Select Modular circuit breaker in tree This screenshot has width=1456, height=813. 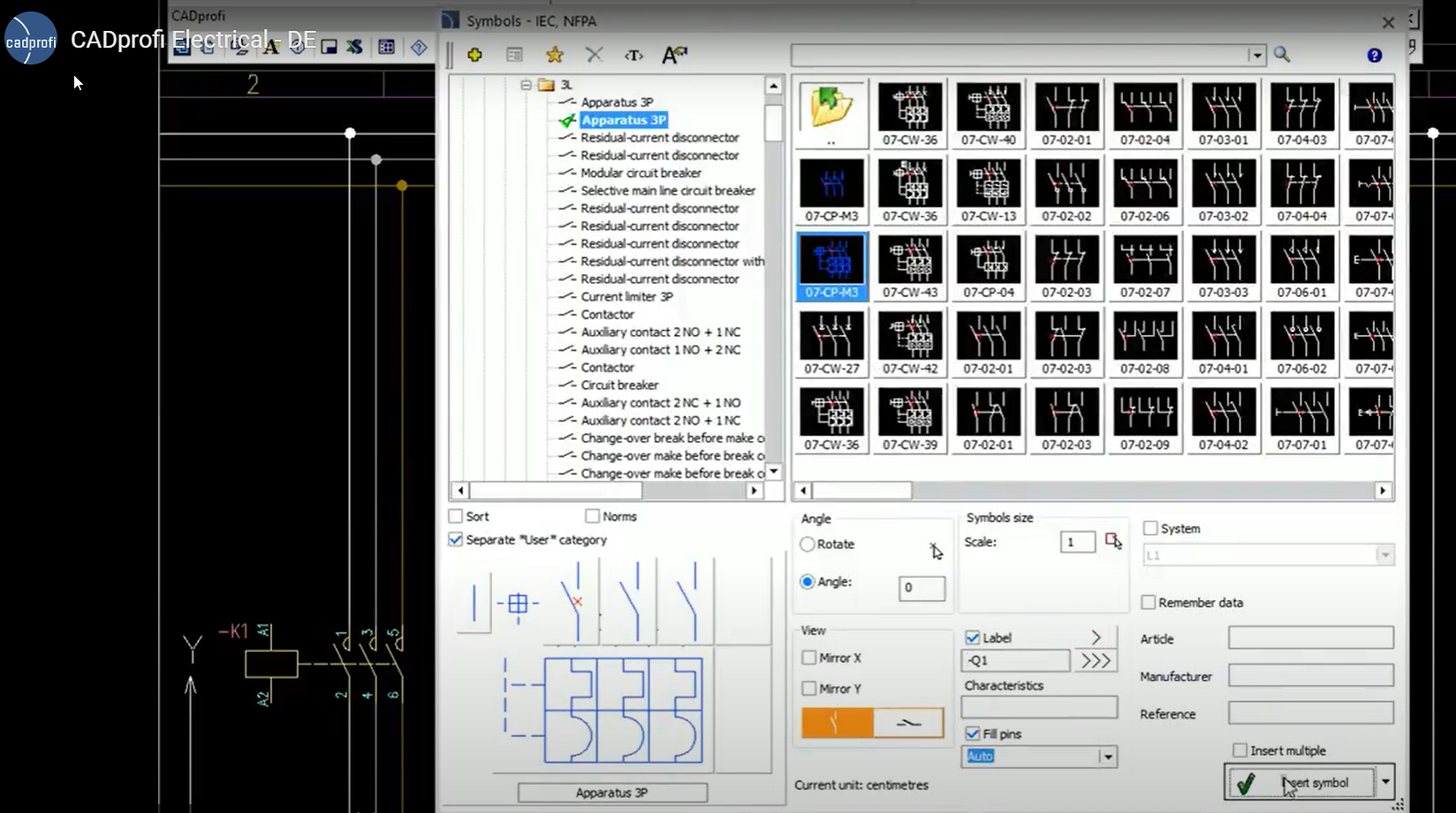(641, 173)
